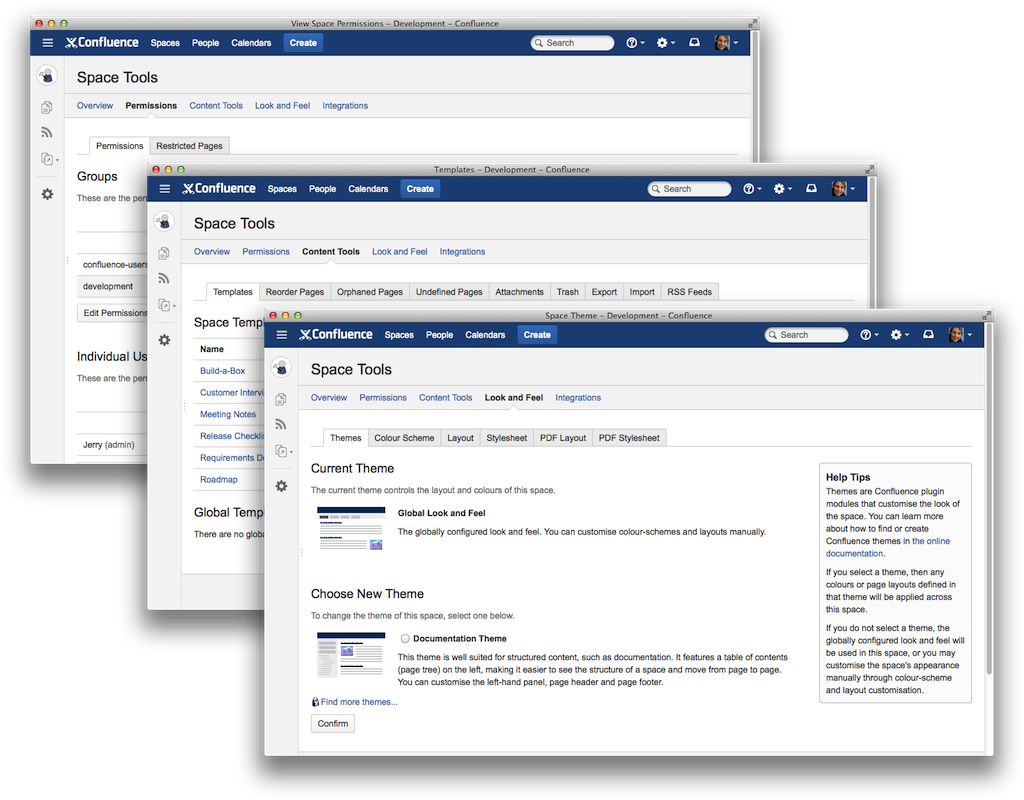Open the settings gear menu in Templates window
The image size is (1024, 800).
click(782, 189)
